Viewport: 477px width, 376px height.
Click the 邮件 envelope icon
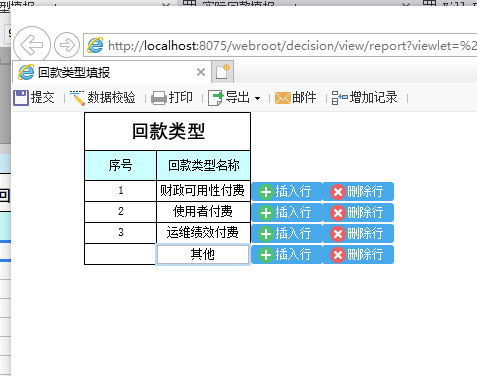[x=282, y=98]
